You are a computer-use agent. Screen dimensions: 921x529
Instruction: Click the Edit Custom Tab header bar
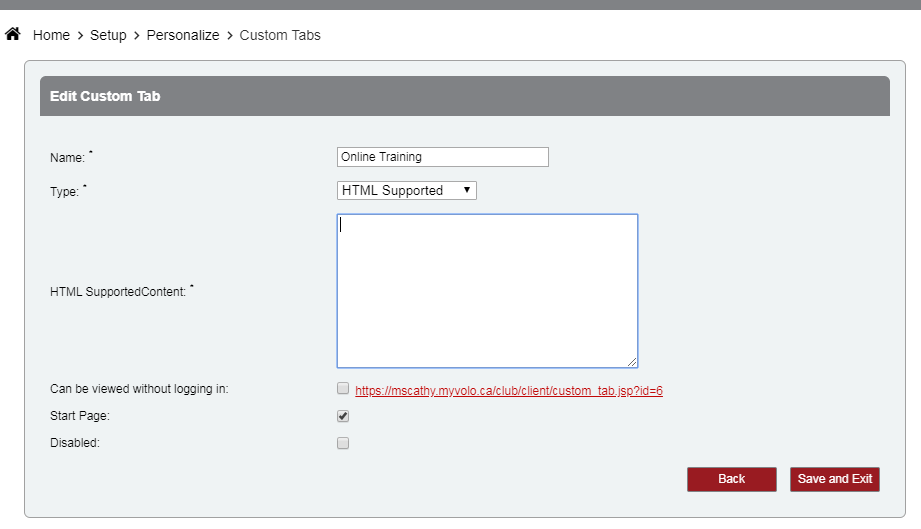click(x=465, y=96)
